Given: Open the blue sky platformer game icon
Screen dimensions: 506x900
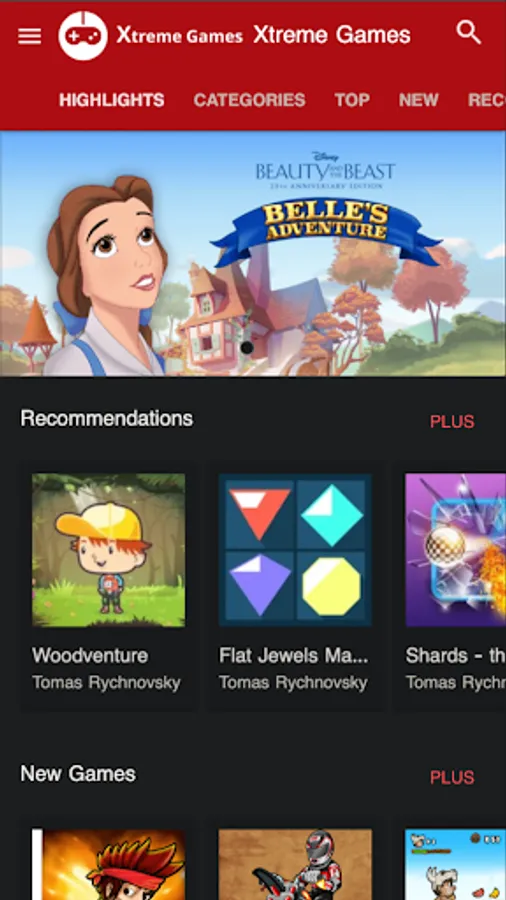Looking at the screenshot, I should [456, 864].
